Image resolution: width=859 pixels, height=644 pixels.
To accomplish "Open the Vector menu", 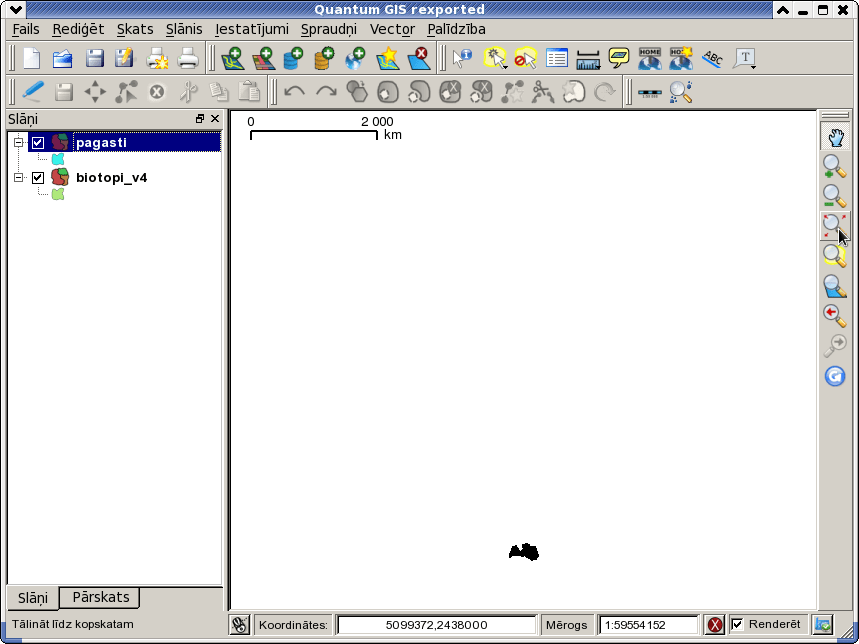I will point(392,29).
